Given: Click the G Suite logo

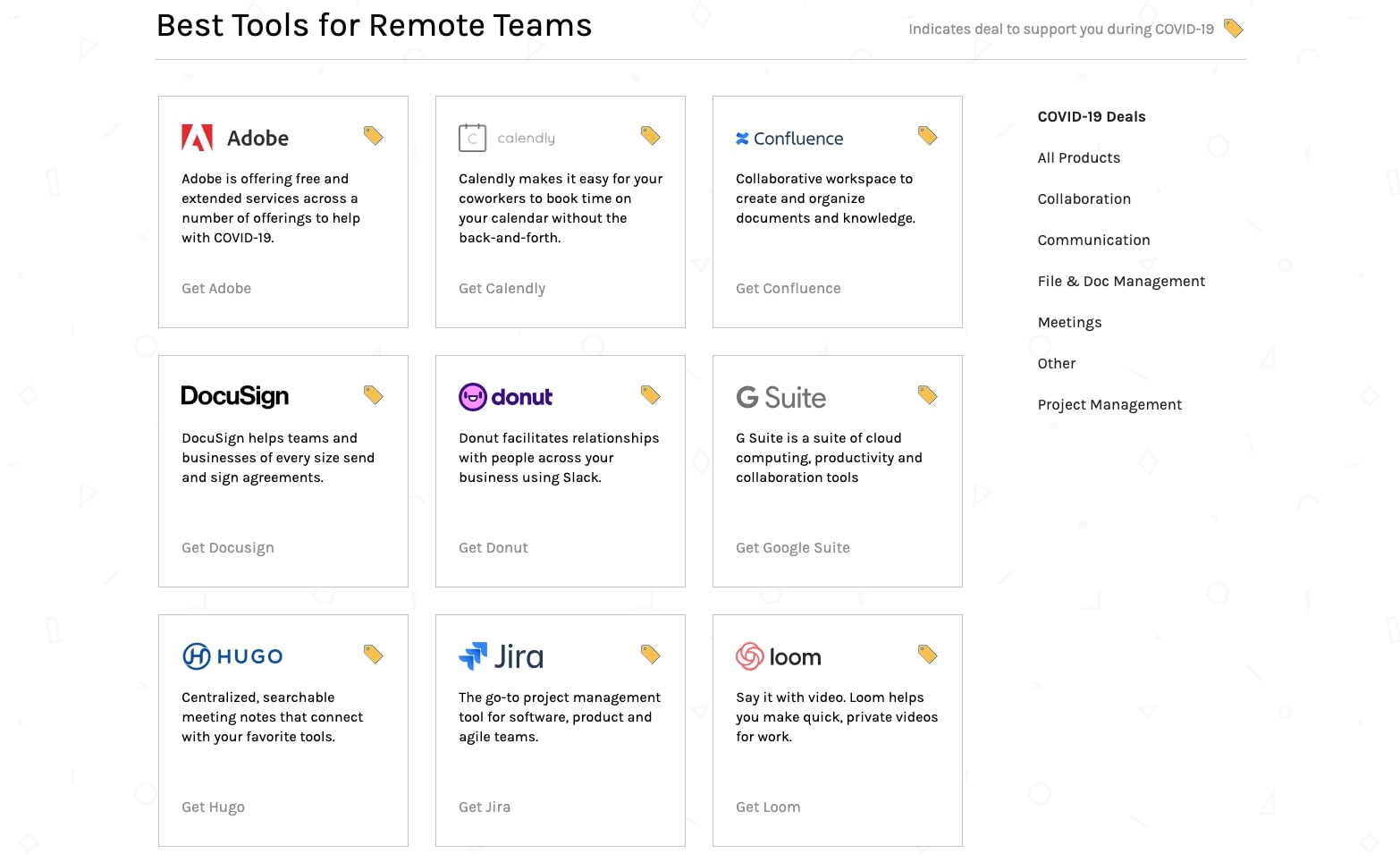Looking at the screenshot, I should pyautogui.click(x=781, y=397).
